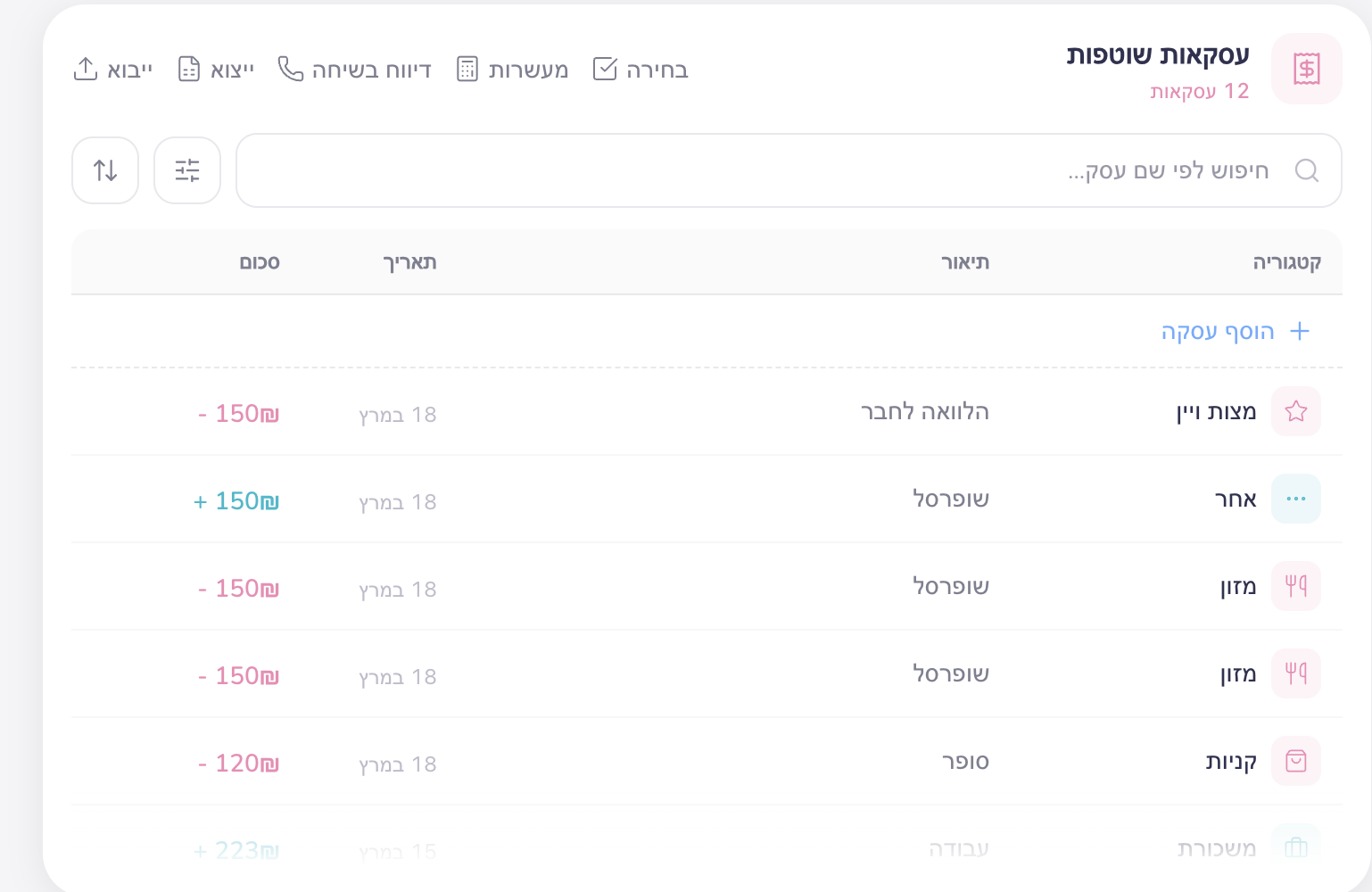This screenshot has width=1372, height=892.
Task: Click the three-dots icon for אחר category
Action: (x=1296, y=499)
